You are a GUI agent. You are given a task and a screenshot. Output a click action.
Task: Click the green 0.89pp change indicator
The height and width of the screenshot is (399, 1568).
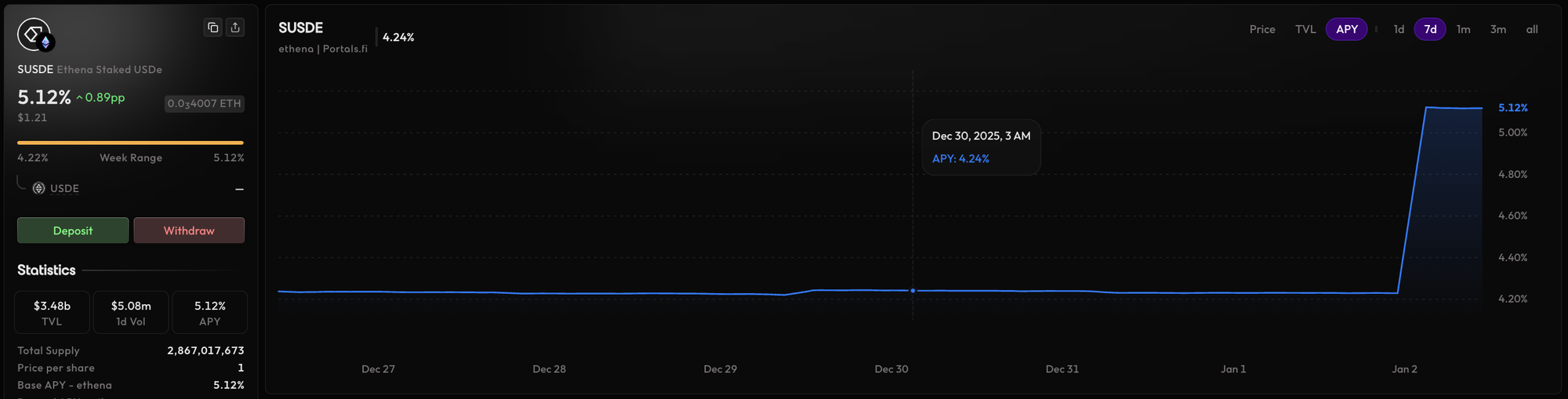(x=100, y=97)
